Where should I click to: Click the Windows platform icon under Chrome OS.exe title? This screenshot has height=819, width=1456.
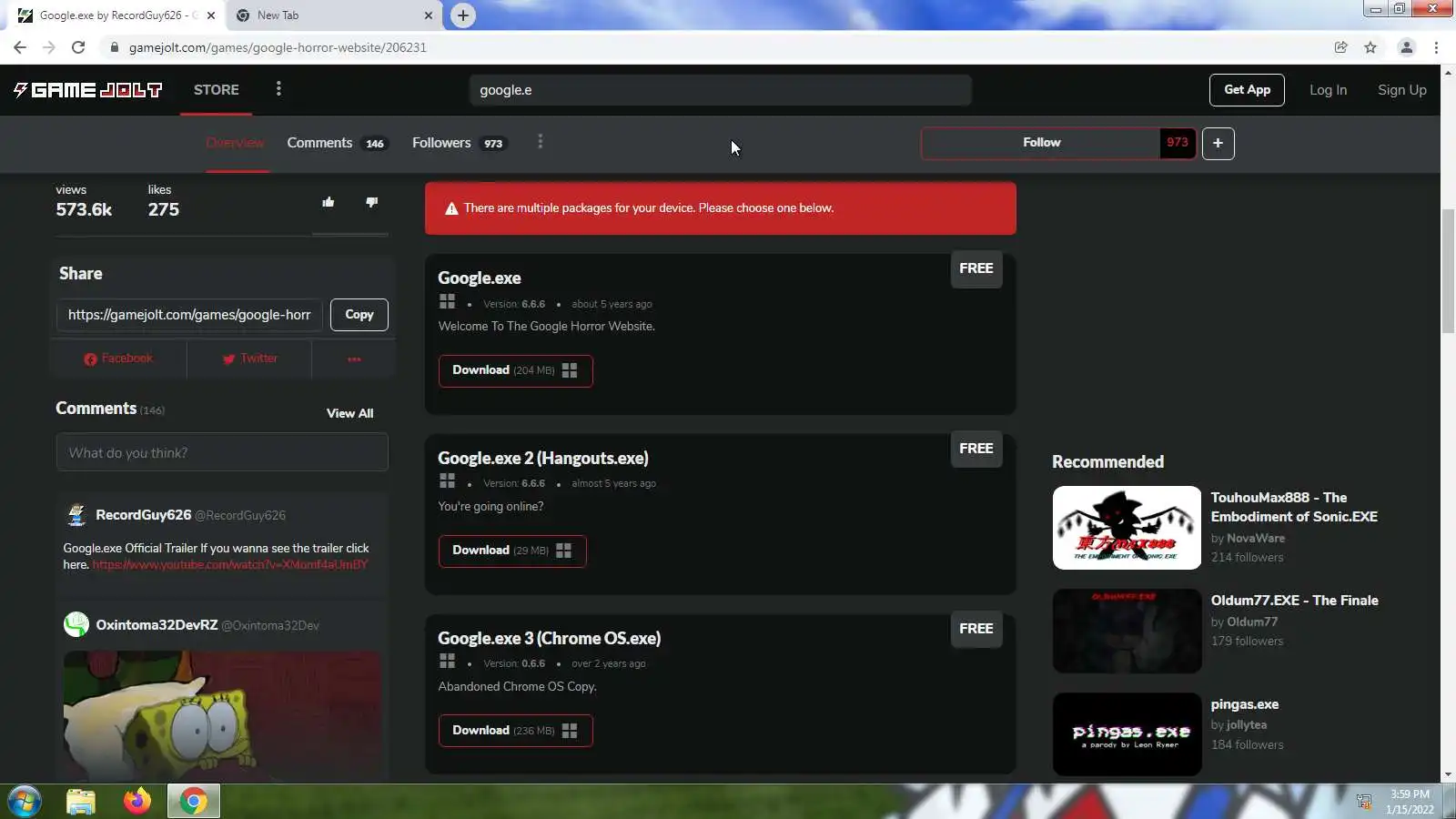click(x=447, y=661)
